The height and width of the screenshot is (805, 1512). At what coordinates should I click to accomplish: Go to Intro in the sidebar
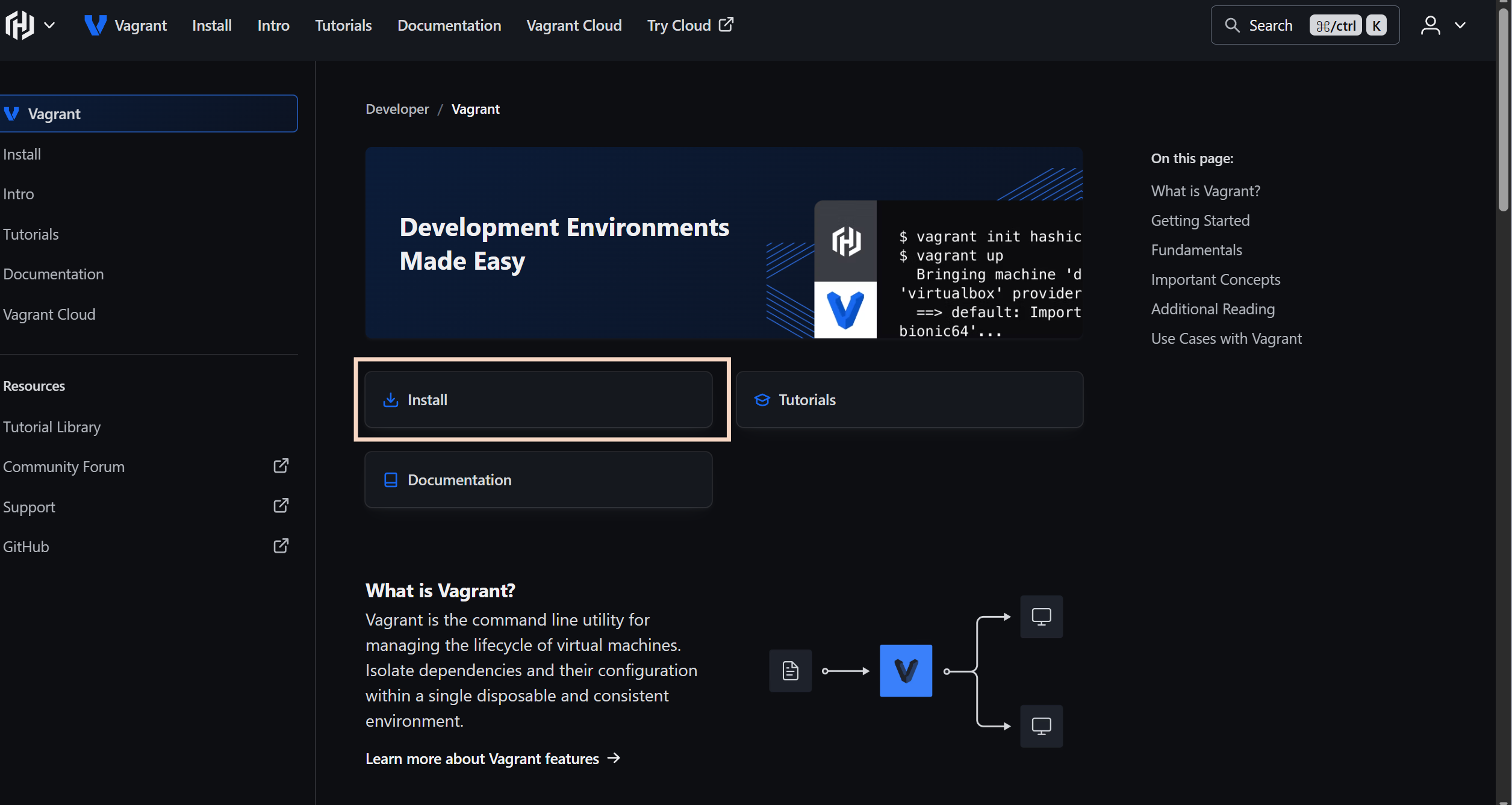(19, 194)
